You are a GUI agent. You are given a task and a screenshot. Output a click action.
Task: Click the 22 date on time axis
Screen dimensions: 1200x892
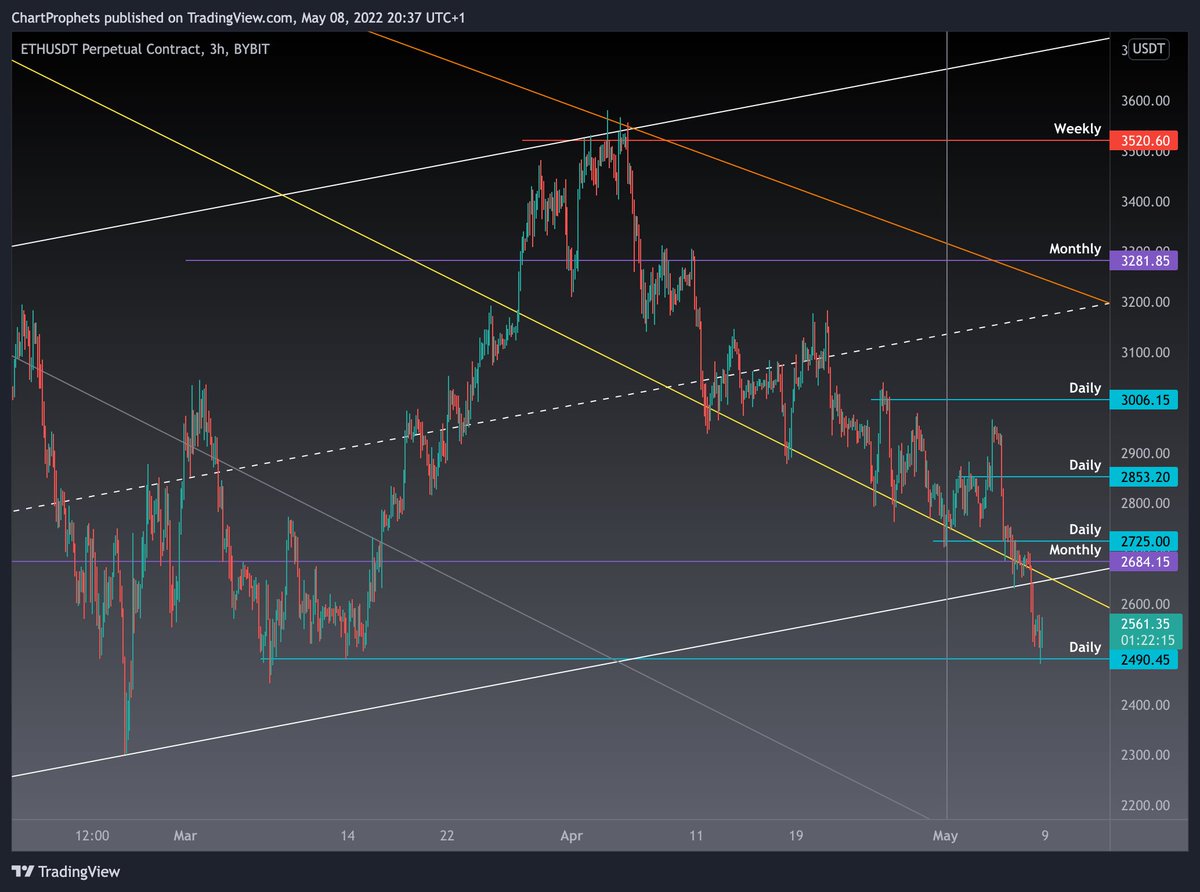pos(447,835)
